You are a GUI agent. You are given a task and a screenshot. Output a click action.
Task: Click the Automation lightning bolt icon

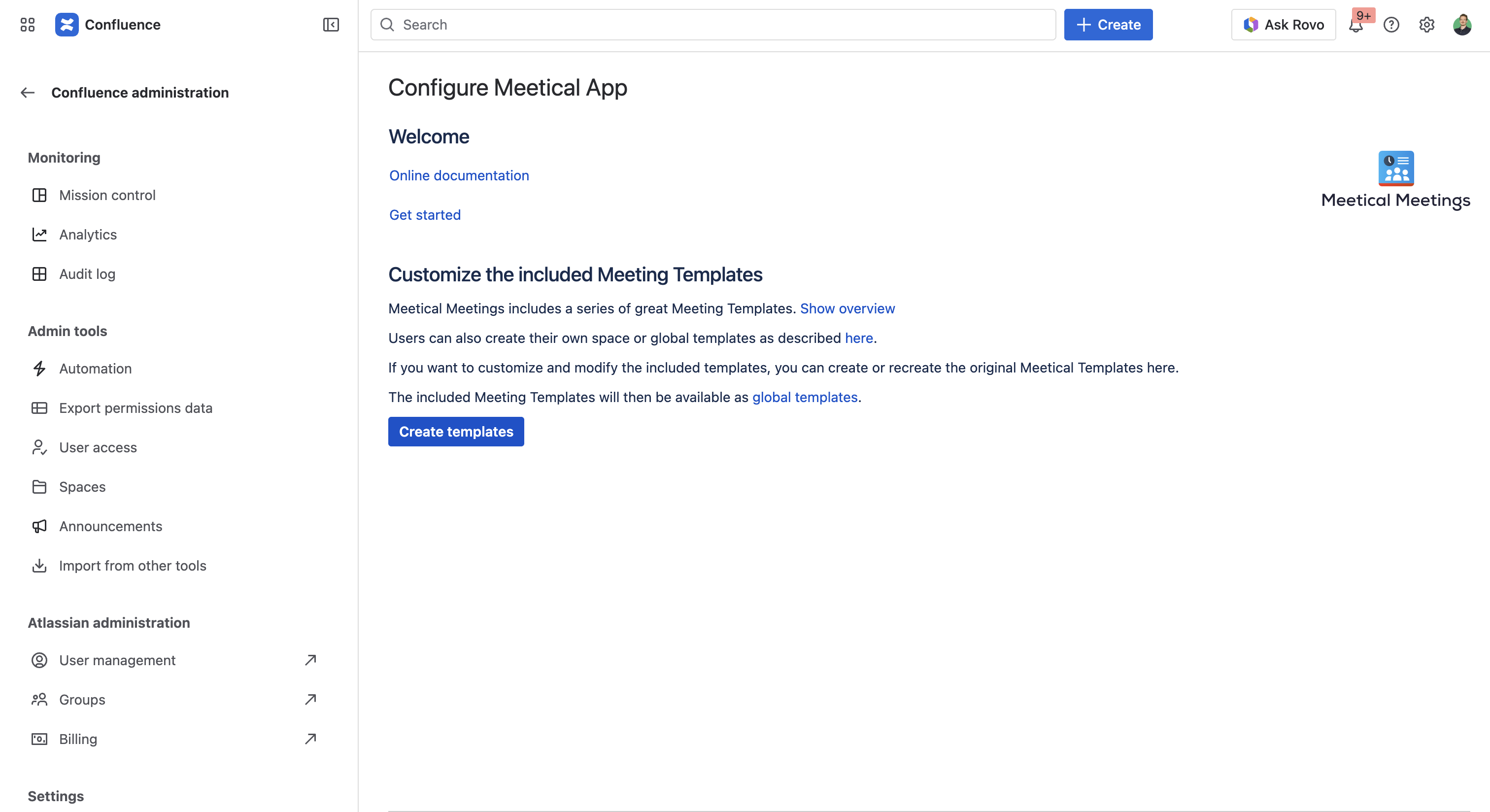pos(39,369)
